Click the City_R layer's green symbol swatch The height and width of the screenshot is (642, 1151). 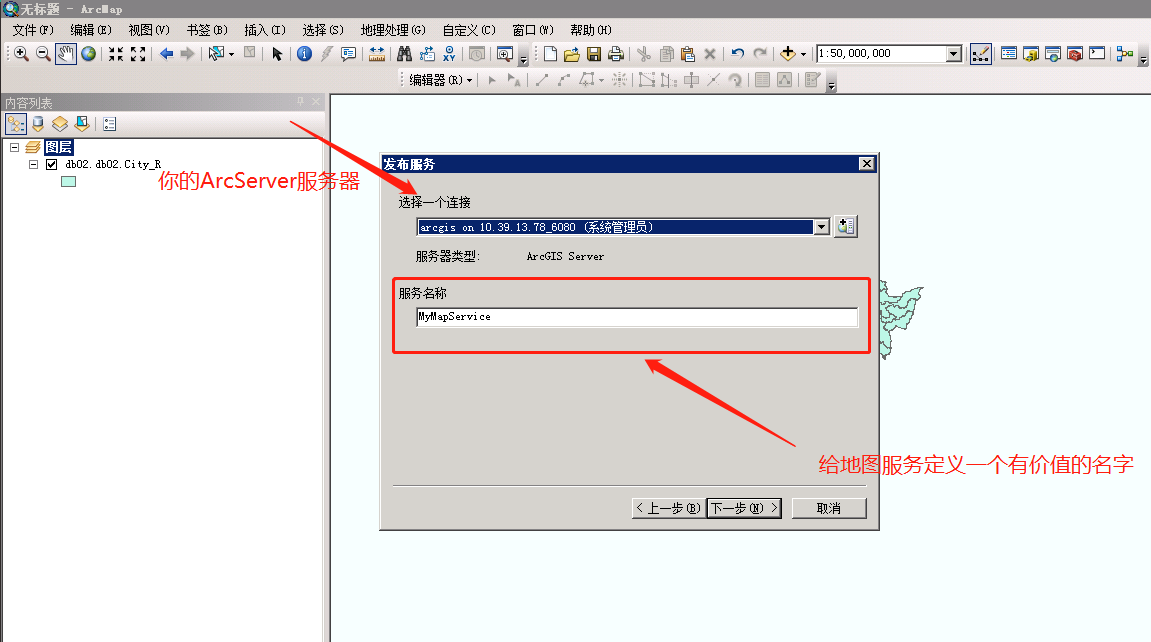point(67,181)
